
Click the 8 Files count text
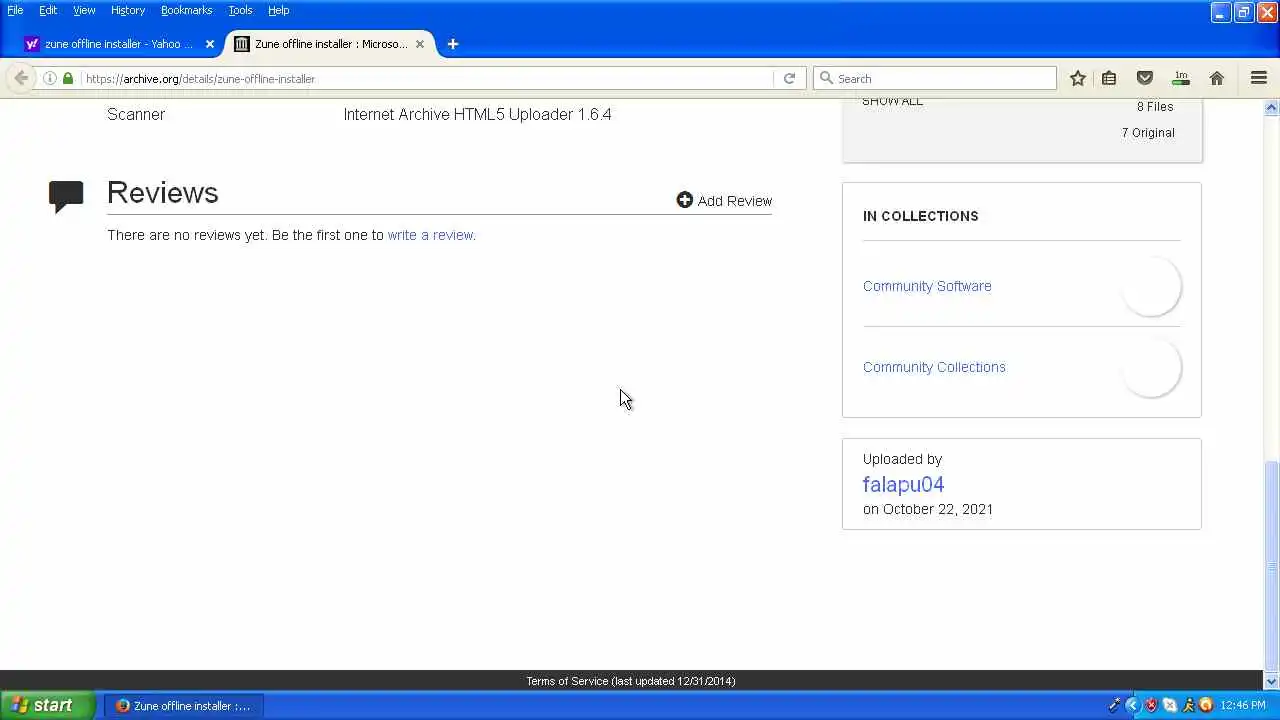pos(1155,107)
